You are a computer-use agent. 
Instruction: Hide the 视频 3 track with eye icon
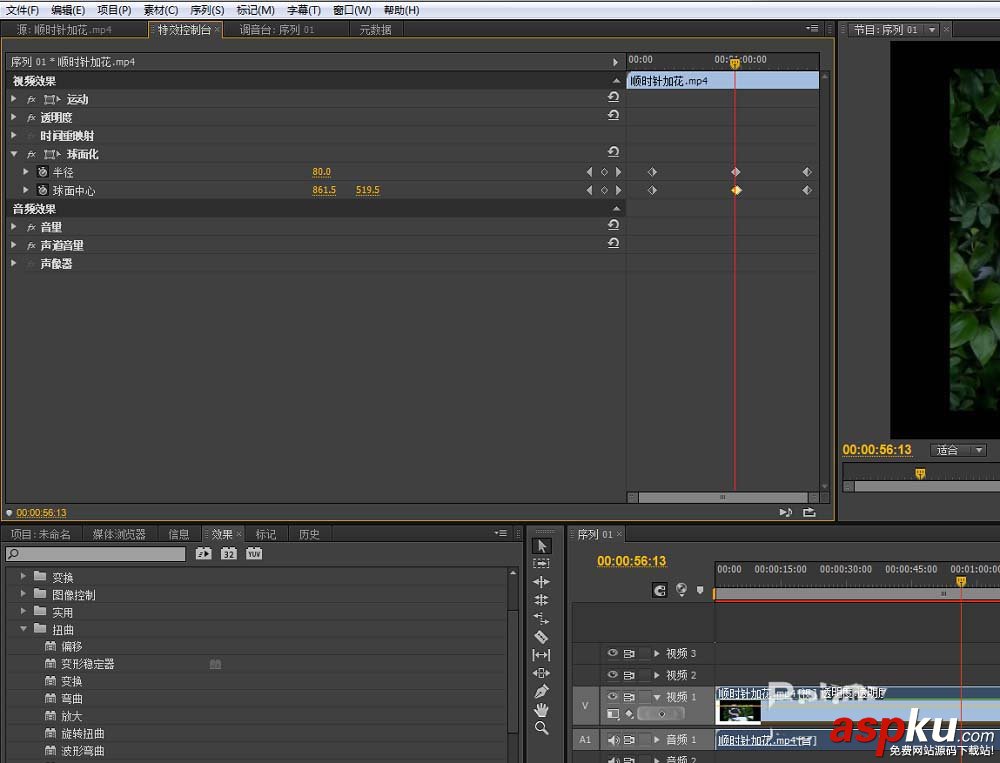(611, 653)
